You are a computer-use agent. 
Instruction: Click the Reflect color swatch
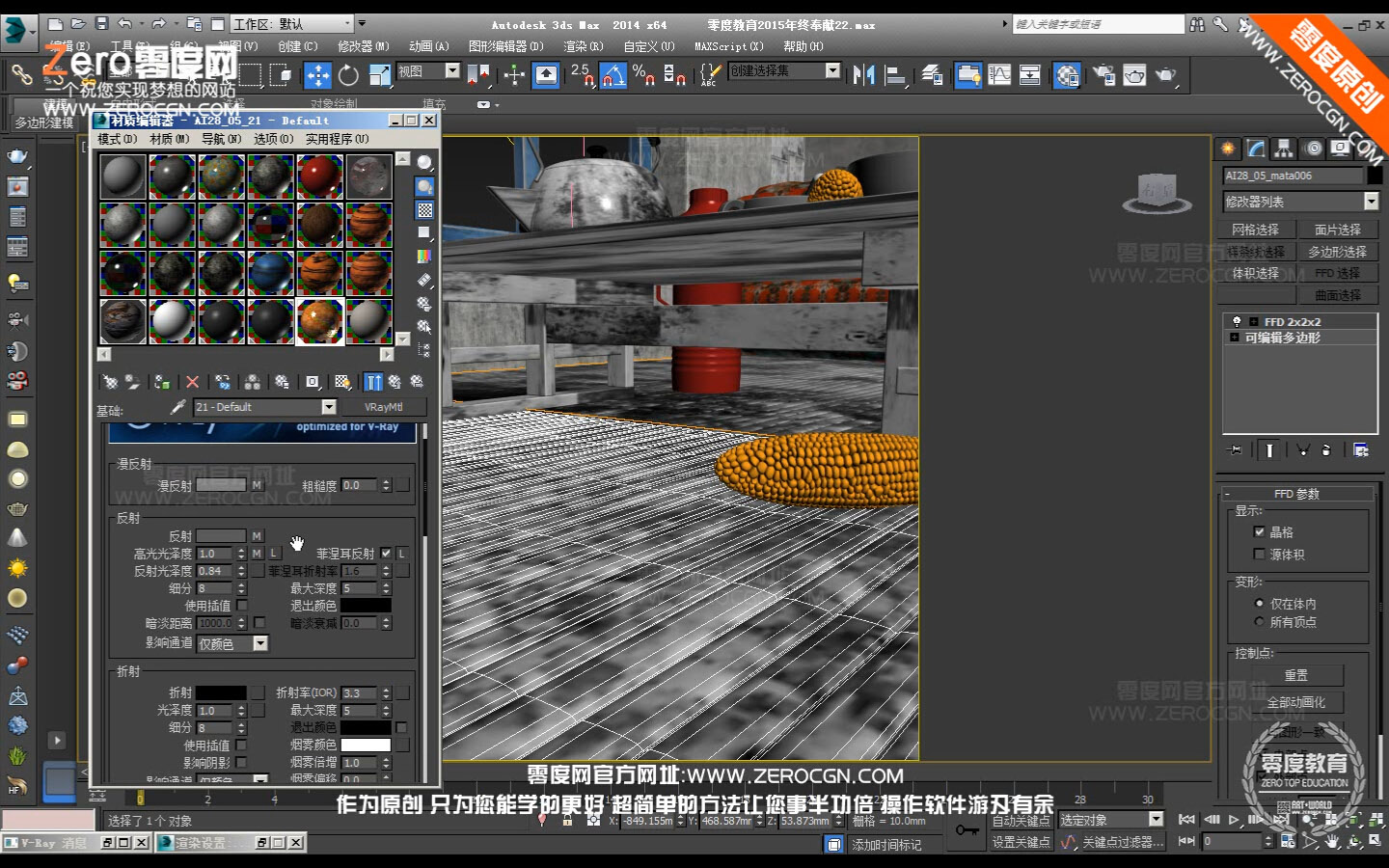click(221, 536)
